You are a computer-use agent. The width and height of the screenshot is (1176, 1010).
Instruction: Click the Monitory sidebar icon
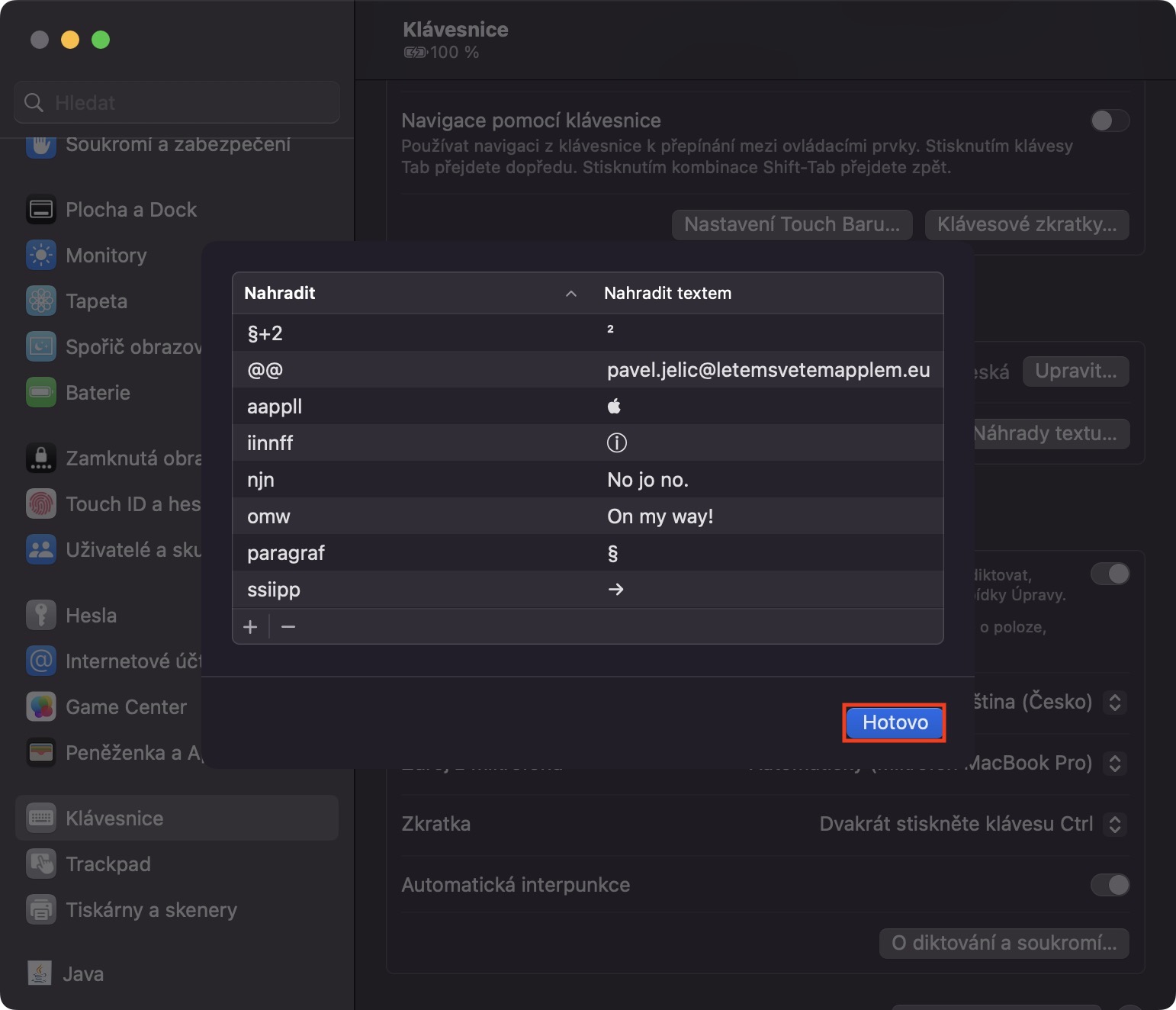(x=41, y=256)
